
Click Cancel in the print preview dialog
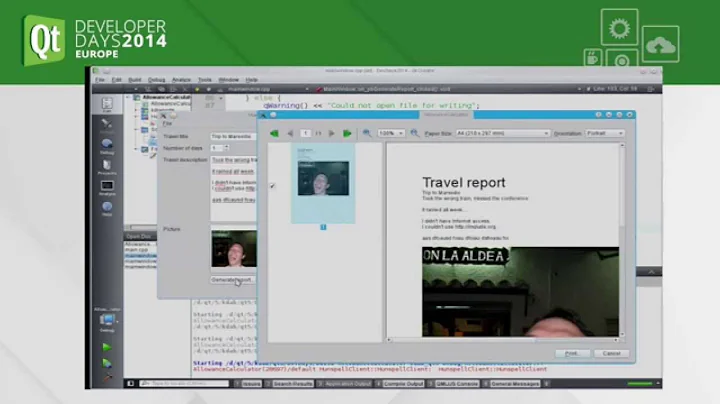(x=612, y=354)
